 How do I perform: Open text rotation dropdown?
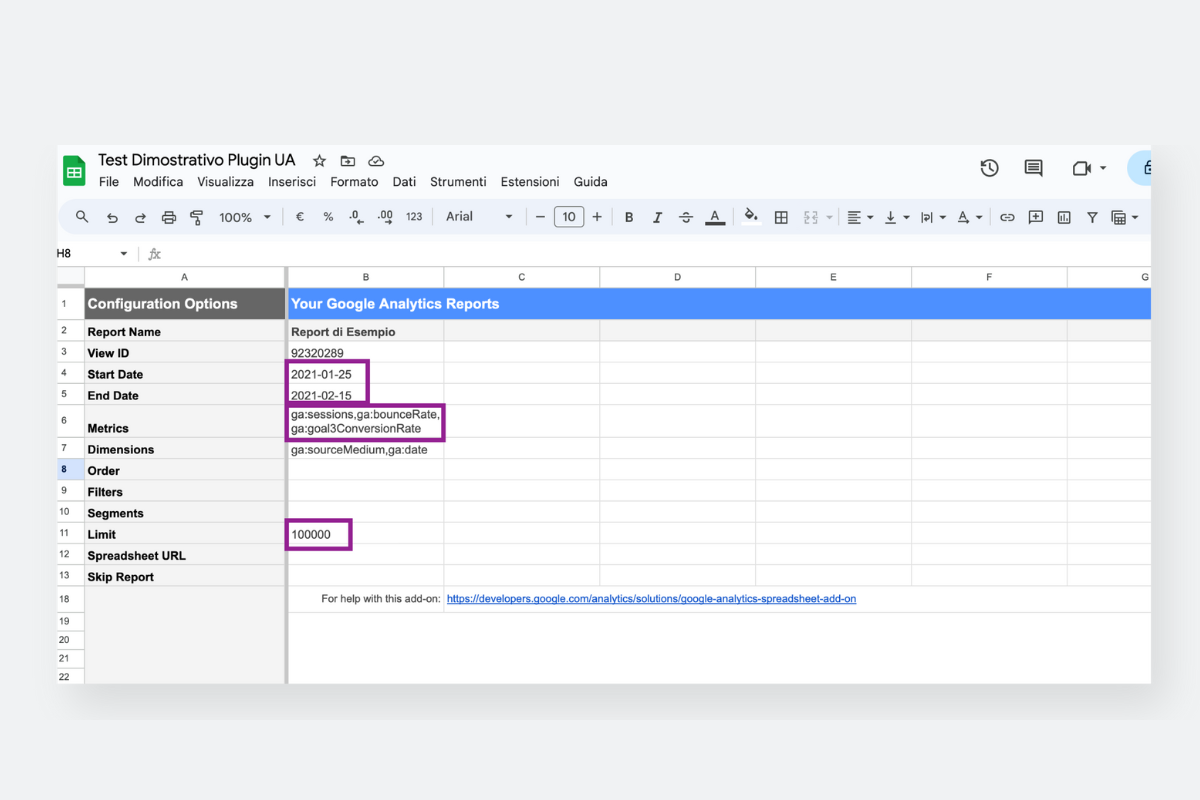tap(969, 217)
